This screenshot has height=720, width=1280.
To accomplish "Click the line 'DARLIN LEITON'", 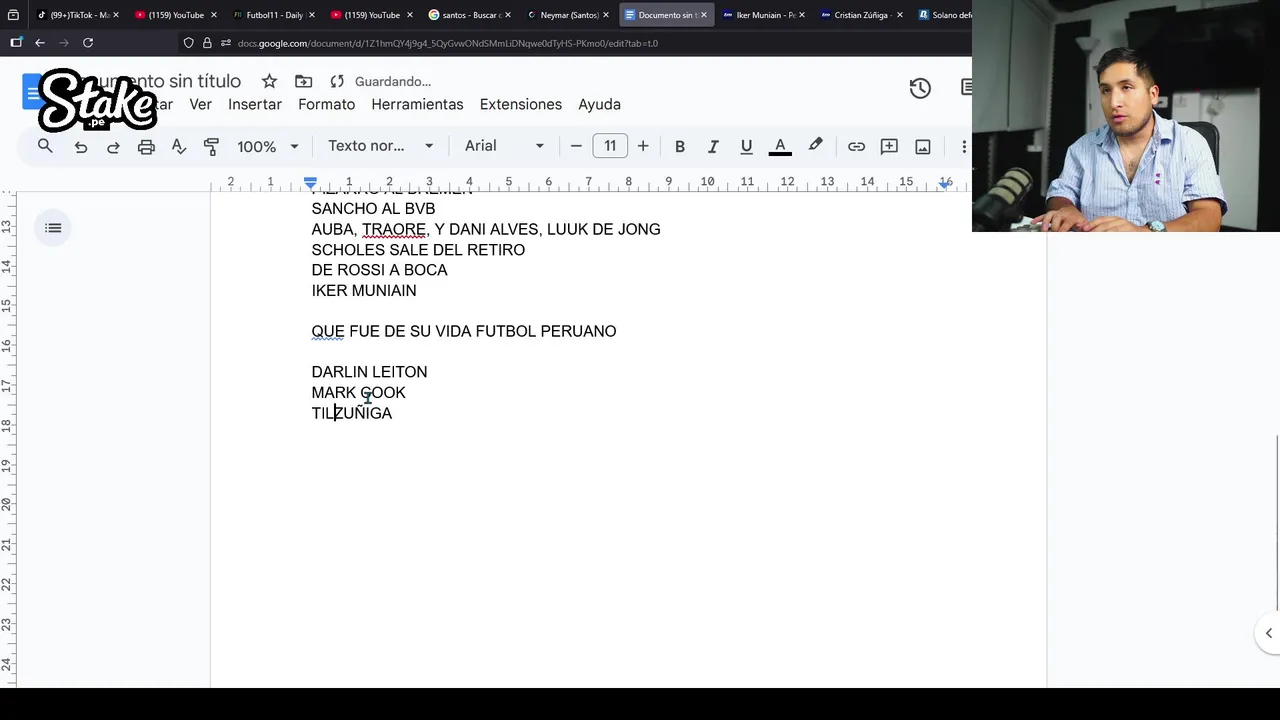I will (x=369, y=372).
